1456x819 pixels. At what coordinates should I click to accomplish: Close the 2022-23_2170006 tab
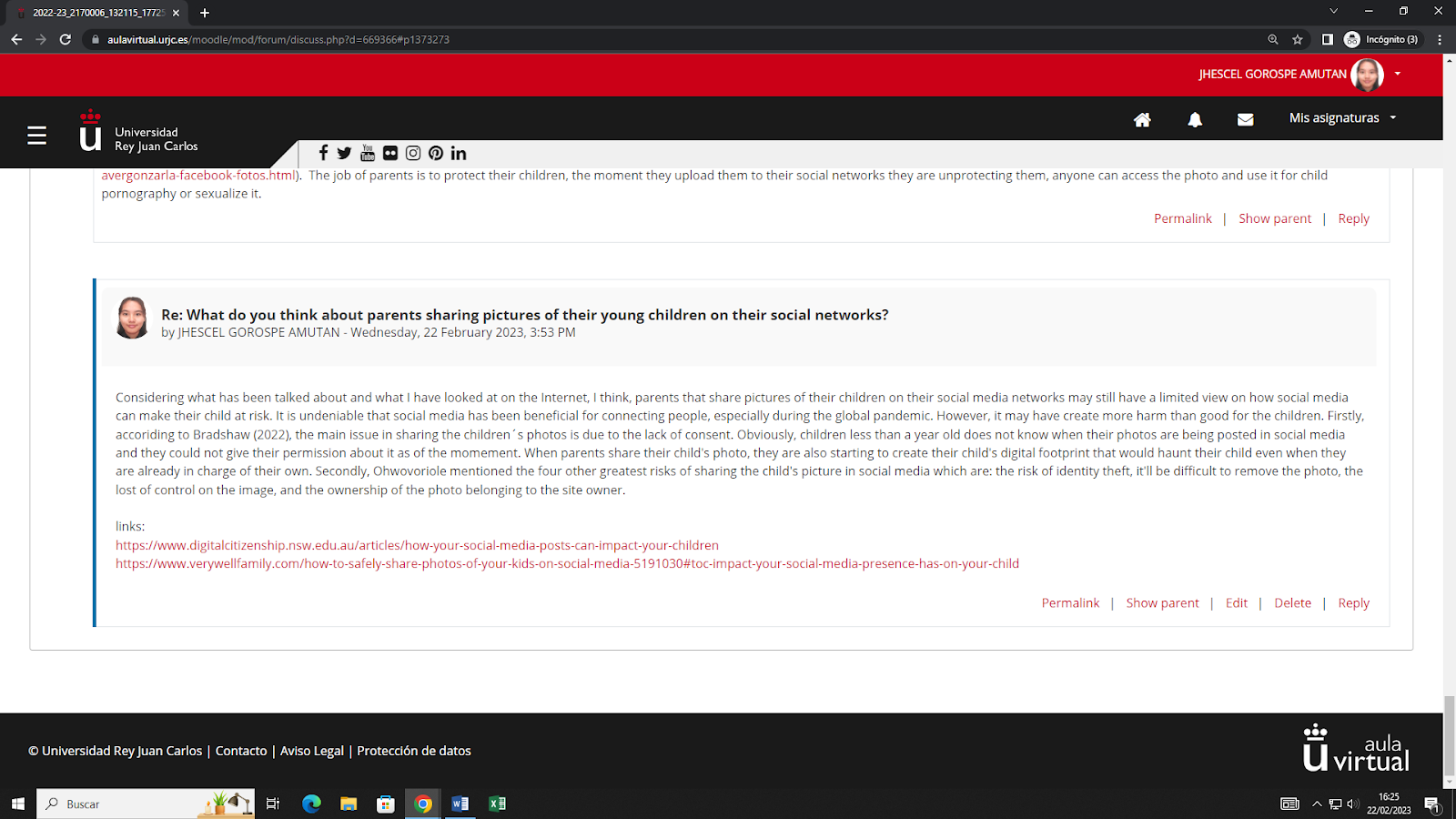point(176,13)
